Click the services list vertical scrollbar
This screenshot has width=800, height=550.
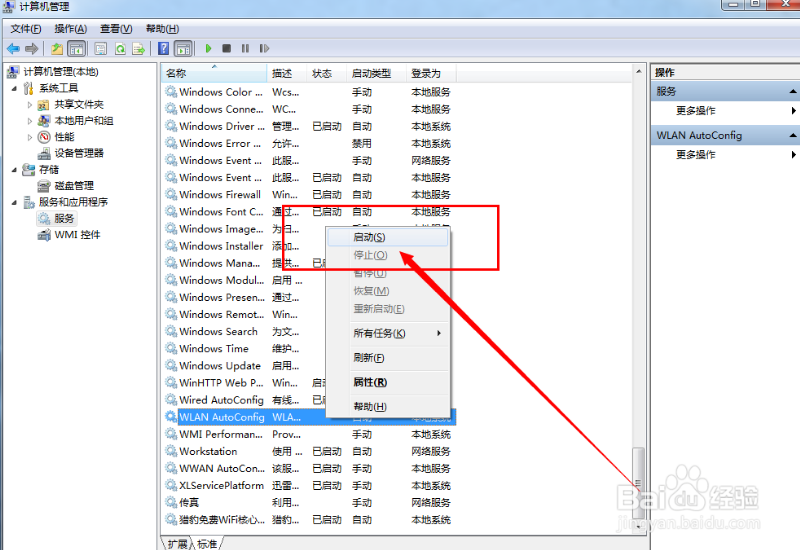point(639,300)
